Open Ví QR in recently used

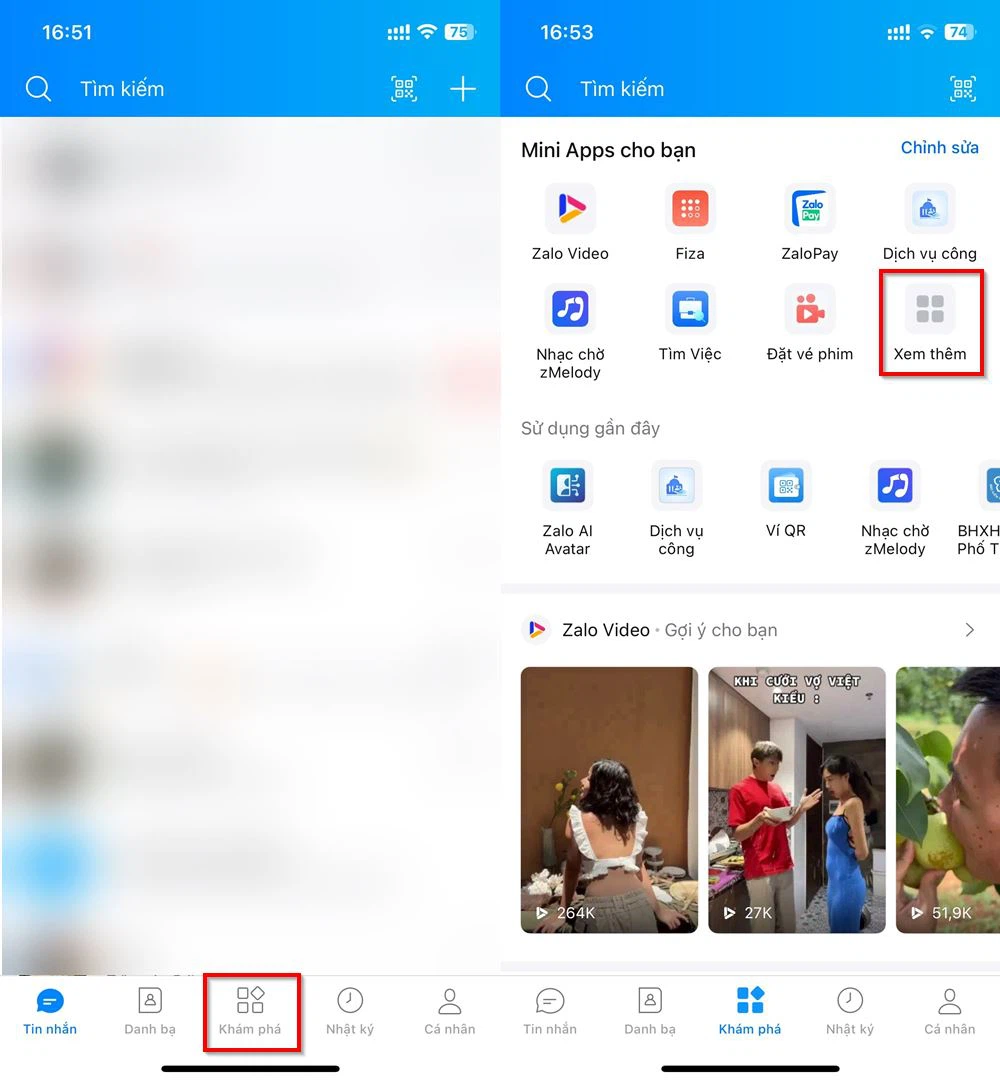pyautogui.click(x=786, y=487)
